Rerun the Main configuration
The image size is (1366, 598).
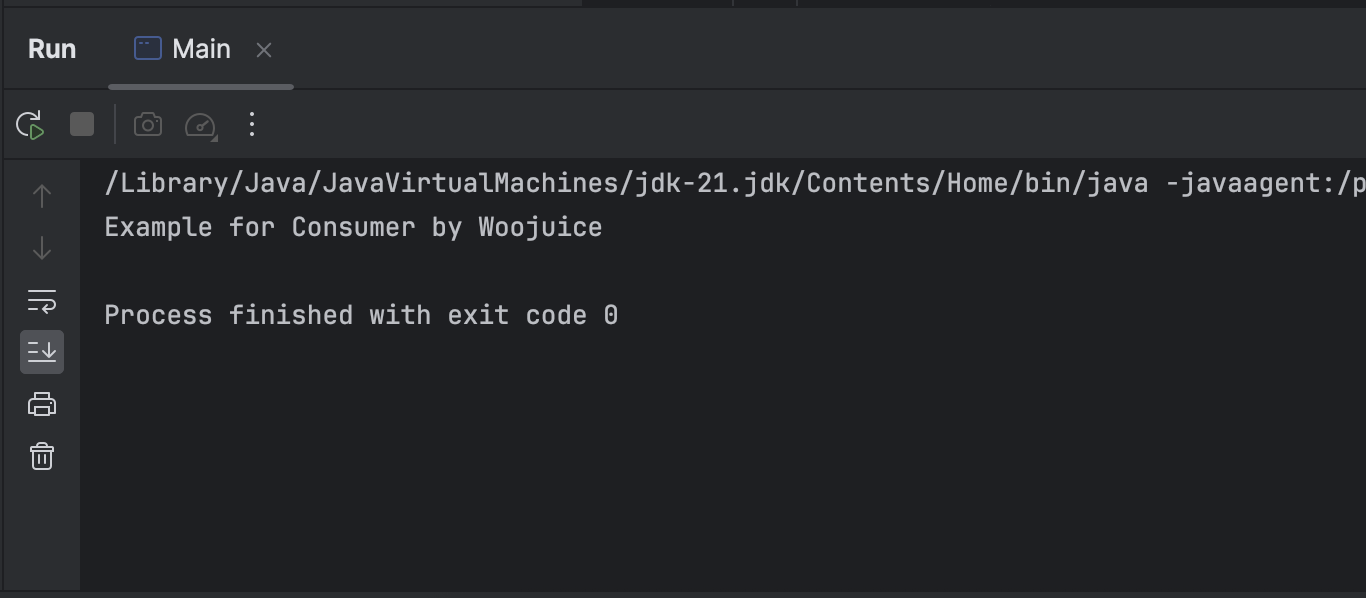click(30, 125)
